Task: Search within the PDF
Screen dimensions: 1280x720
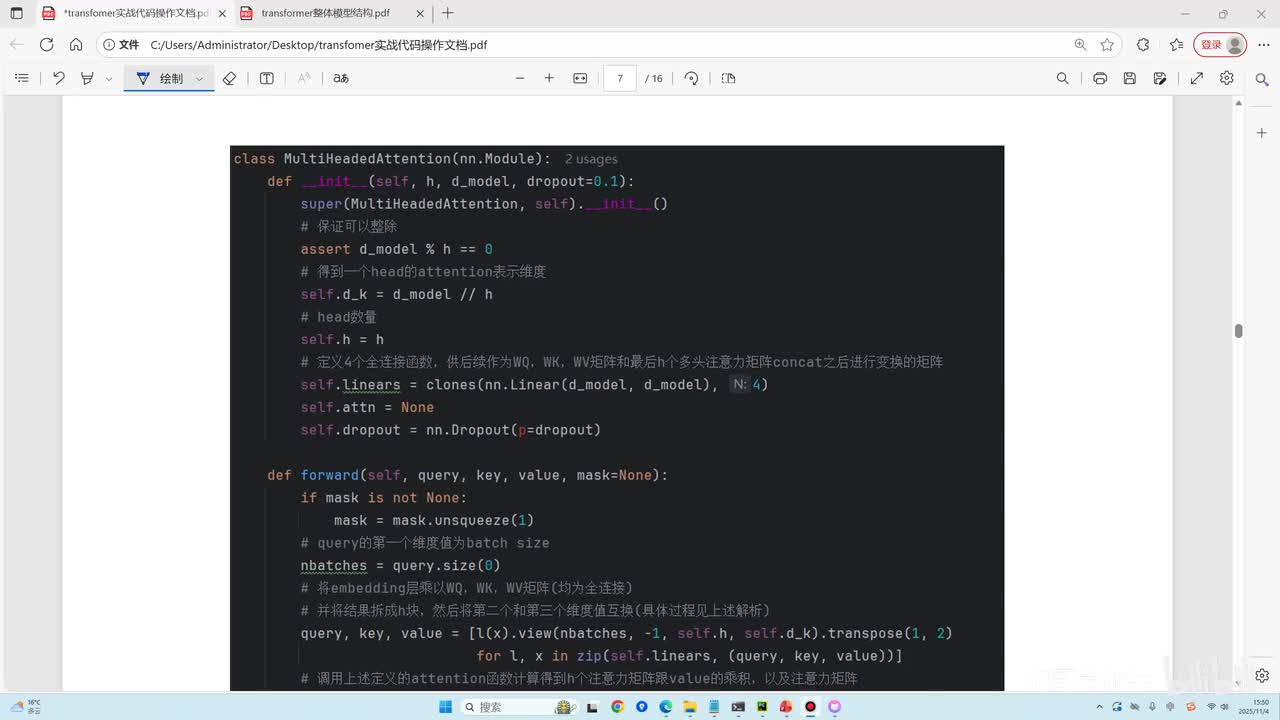Action: tap(1063, 78)
